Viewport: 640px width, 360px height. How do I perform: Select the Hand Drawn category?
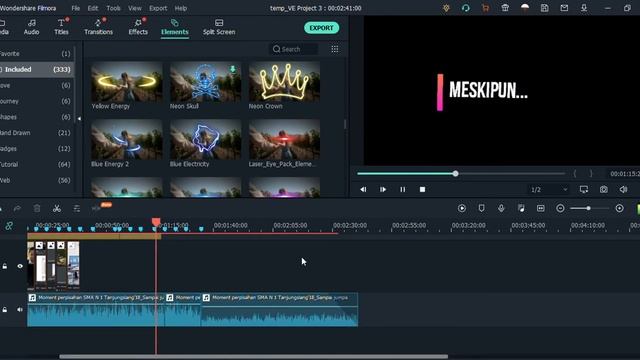36,133
